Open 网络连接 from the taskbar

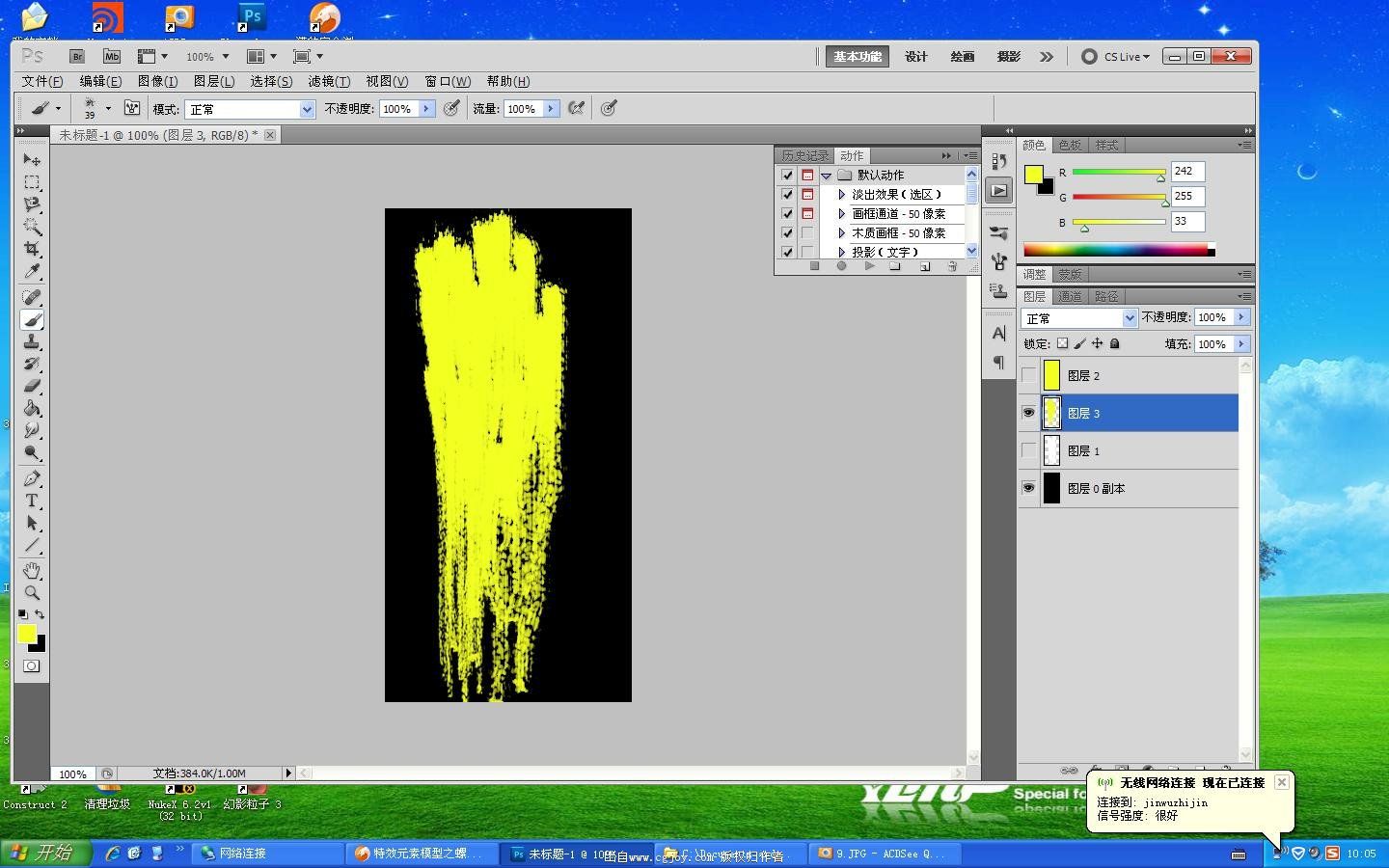[x=268, y=853]
